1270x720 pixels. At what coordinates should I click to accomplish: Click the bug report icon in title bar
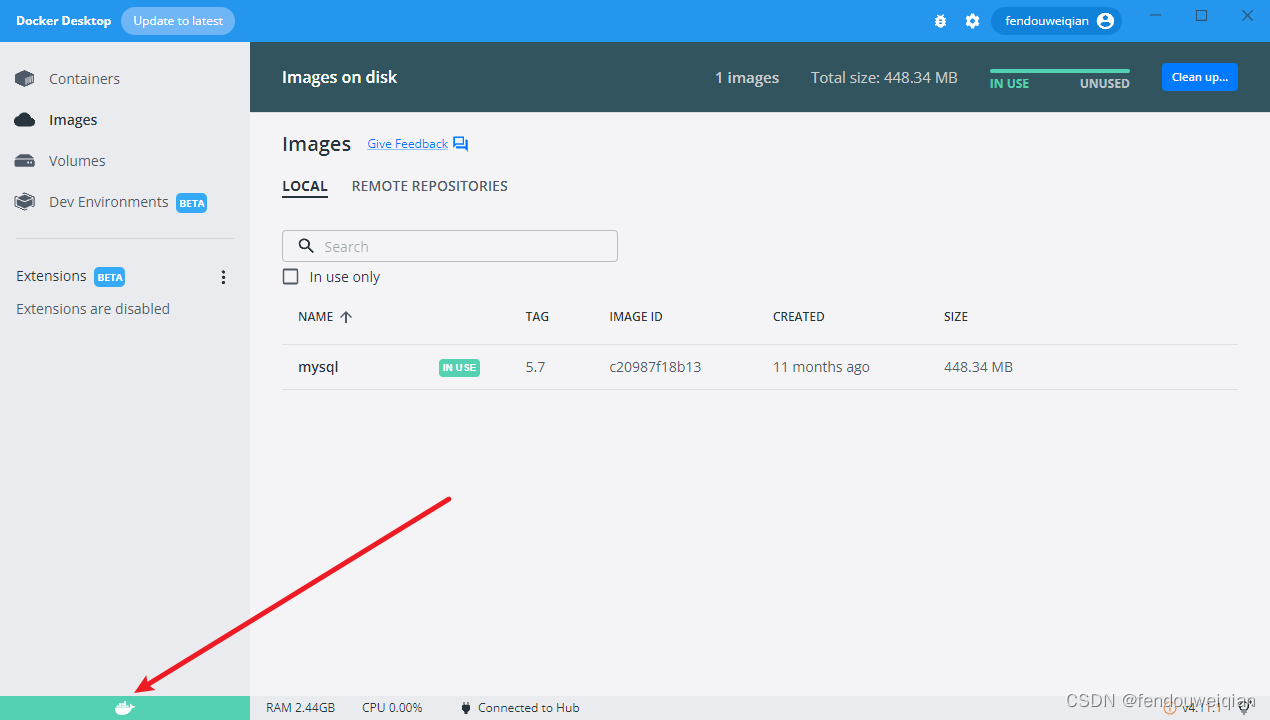pyautogui.click(x=940, y=20)
